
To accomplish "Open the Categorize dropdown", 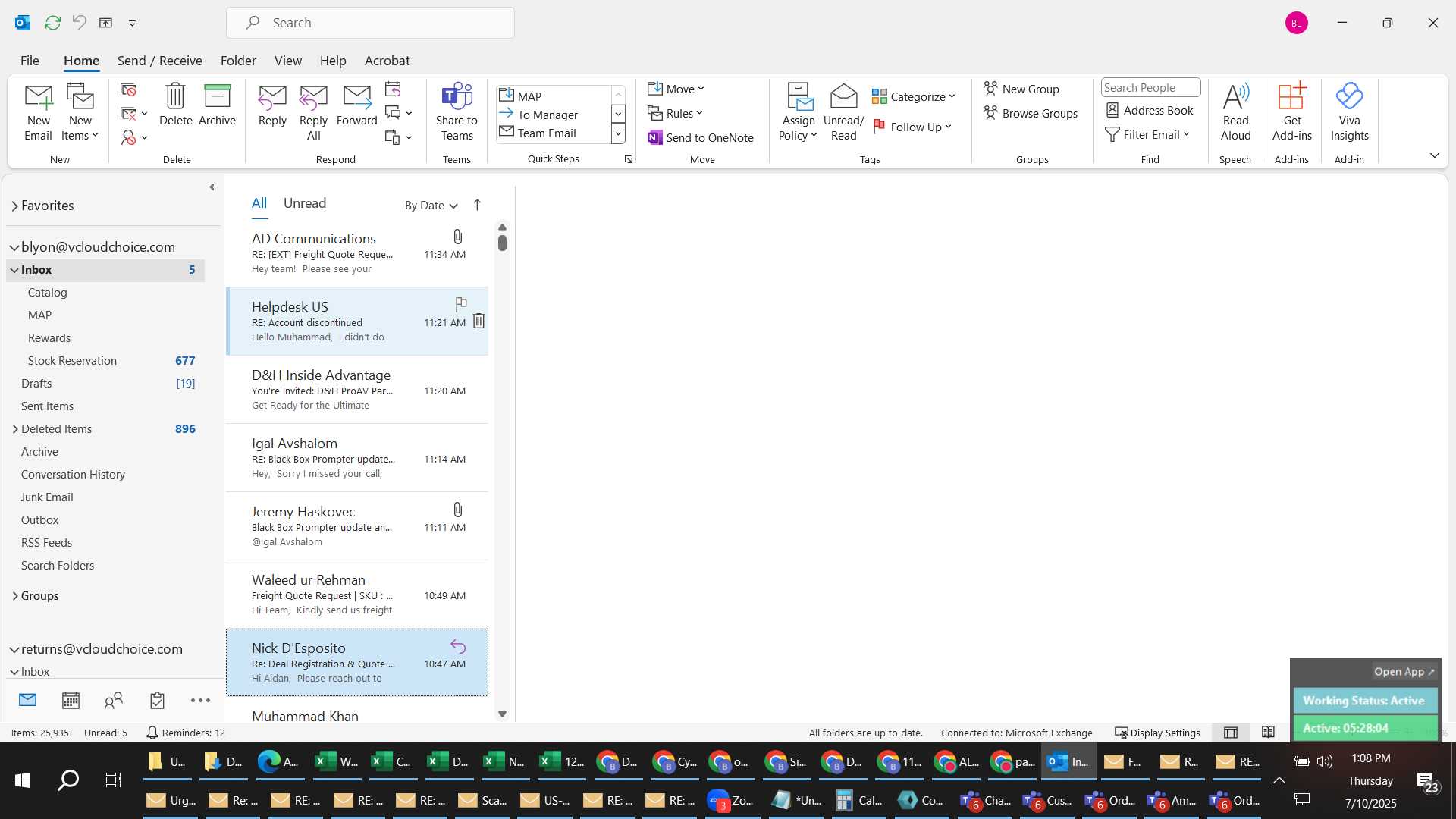I will [x=913, y=96].
